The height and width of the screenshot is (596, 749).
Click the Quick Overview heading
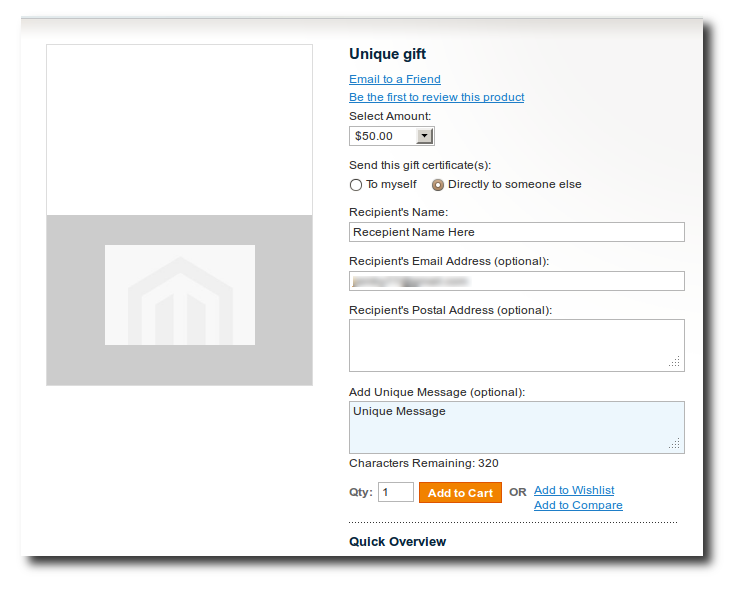tap(397, 542)
